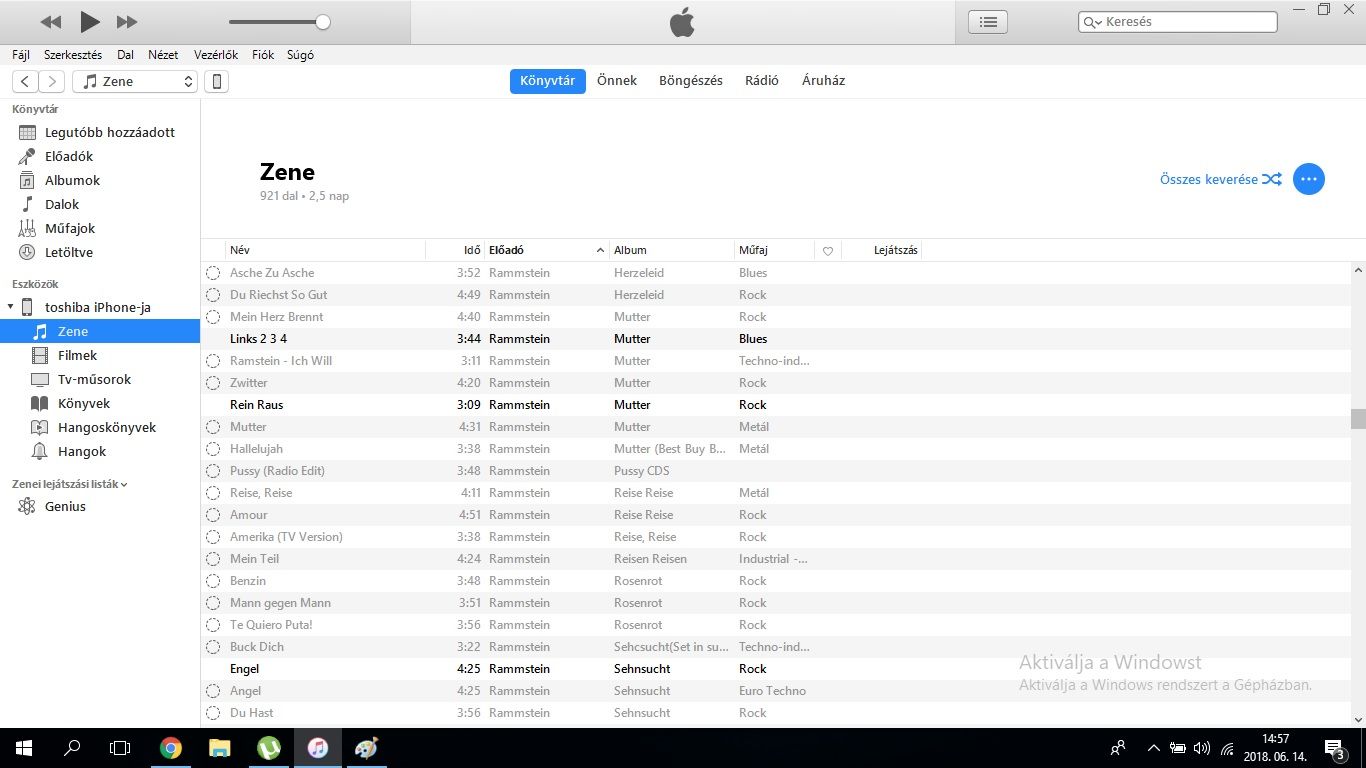Screen dimensions: 1366x768
Task: Click the Keresés search field
Action: tap(1177, 22)
